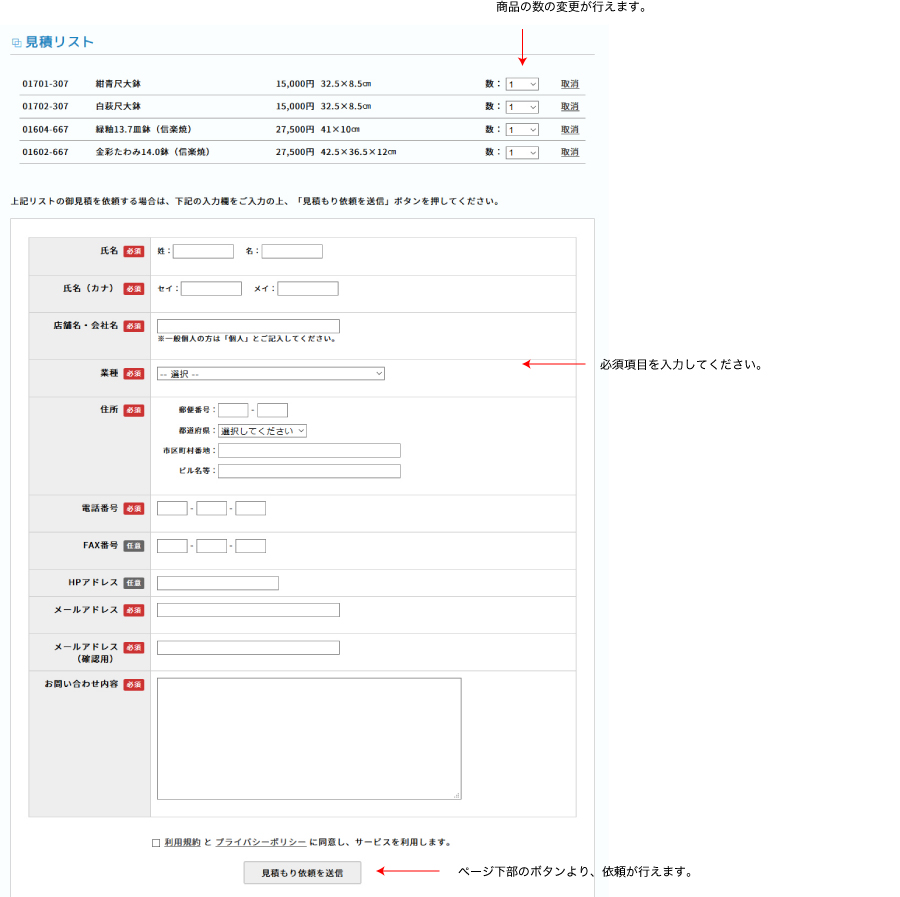Click the お問い合わせ内容 text area
Image resolution: width=900 pixels, height=897 pixels.
tap(309, 739)
